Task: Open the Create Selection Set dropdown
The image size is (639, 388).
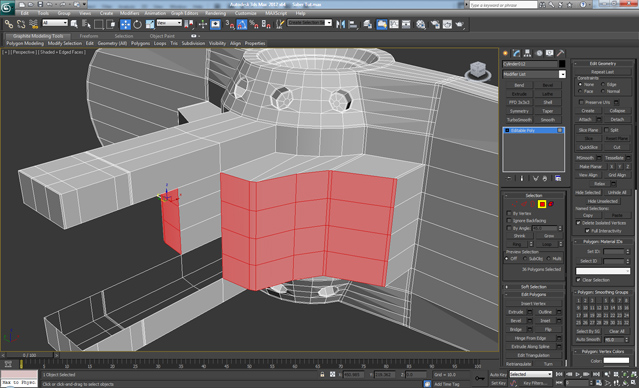Action: click(x=310, y=23)
